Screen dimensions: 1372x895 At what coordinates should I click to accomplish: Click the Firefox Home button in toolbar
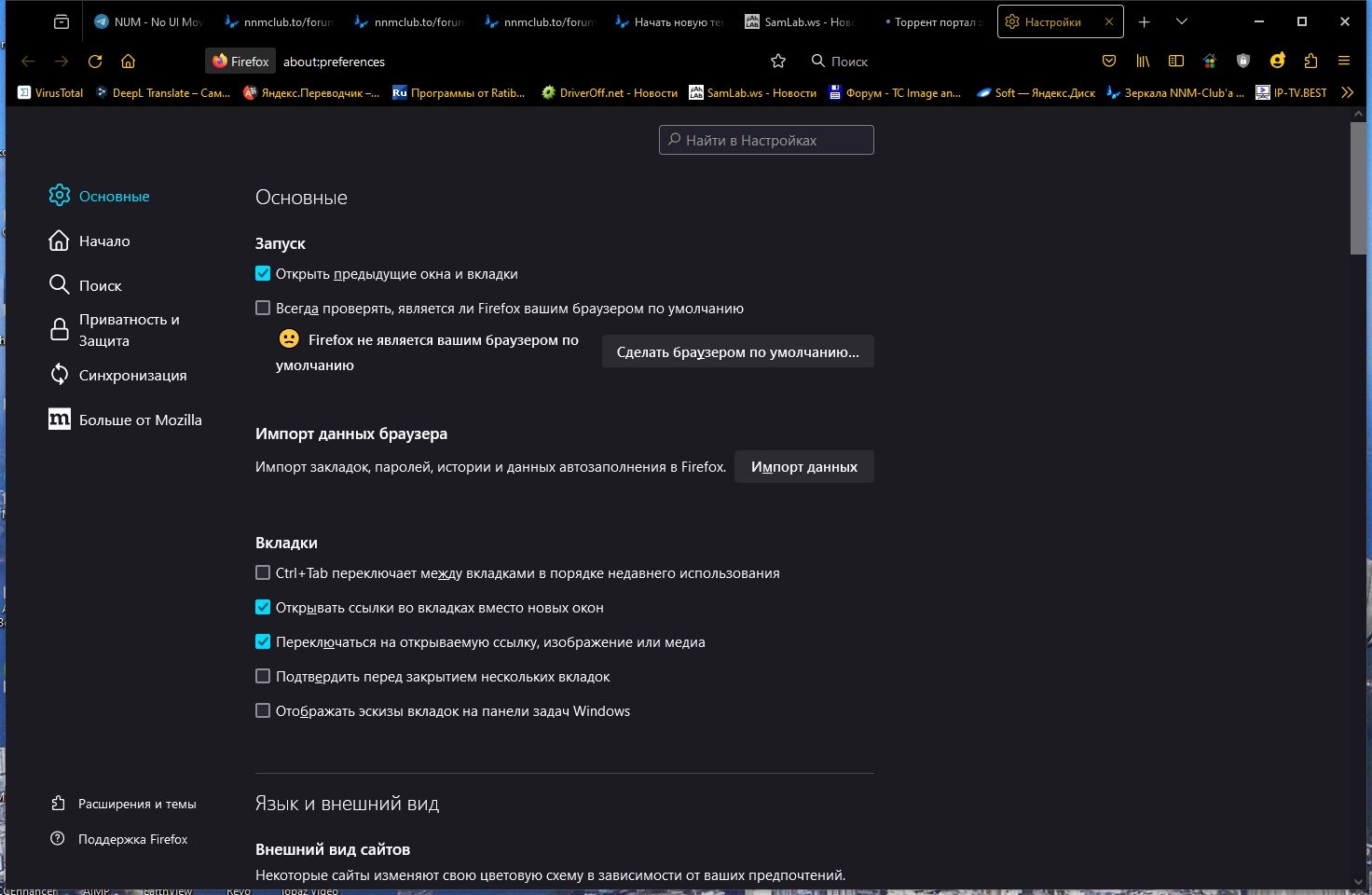click(x=128, y=61)
